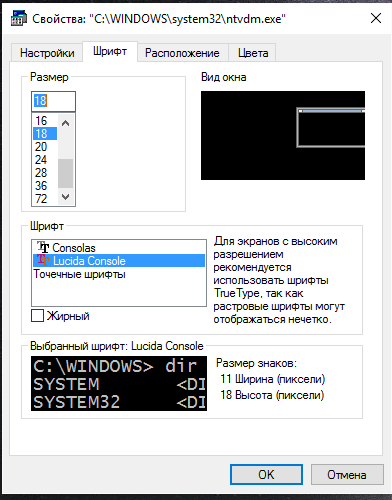
Task: Switch to the Настройки tab
Action: click(x=47, y=53)
